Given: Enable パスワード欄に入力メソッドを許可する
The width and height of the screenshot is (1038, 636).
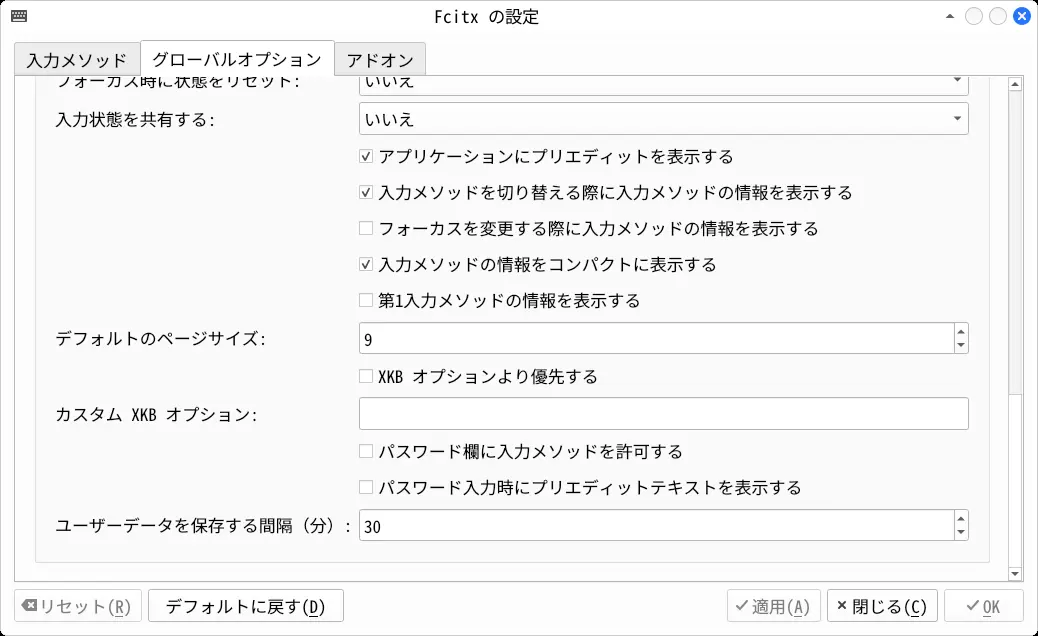Looking at the screenshot, I should coord(366,452).
